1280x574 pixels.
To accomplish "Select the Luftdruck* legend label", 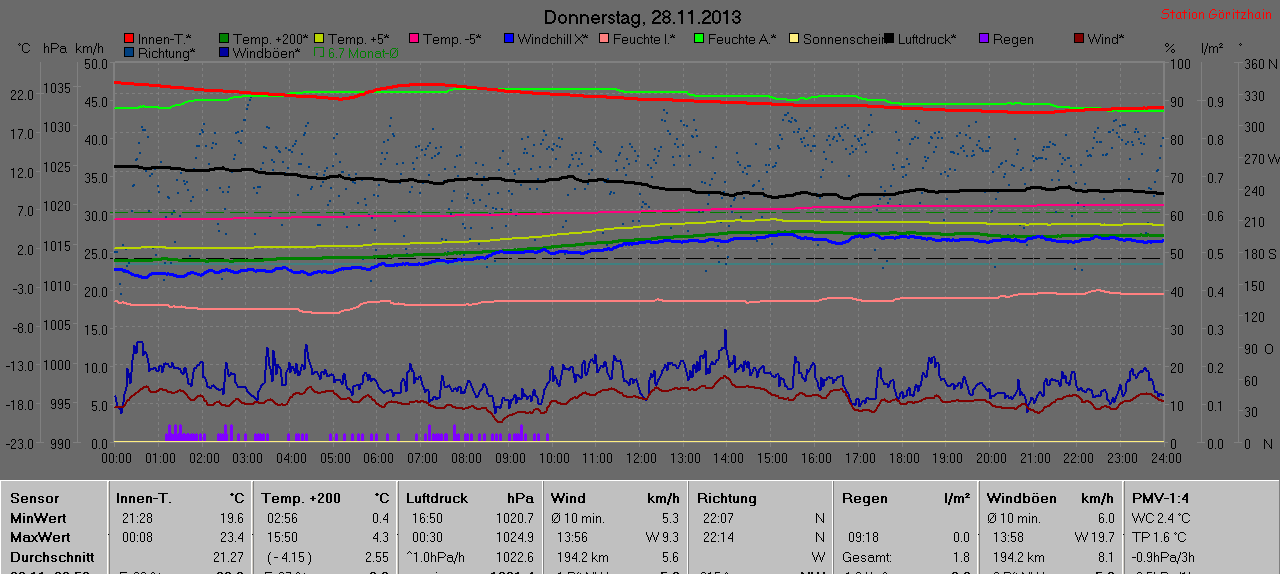I will 927,39.
